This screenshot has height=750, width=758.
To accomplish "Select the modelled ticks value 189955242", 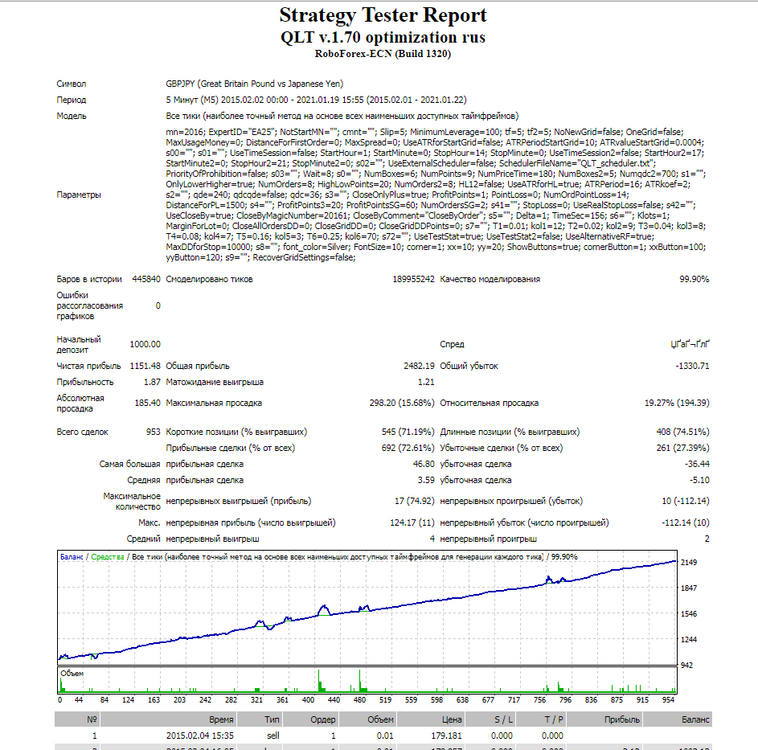I will point(413,279).
